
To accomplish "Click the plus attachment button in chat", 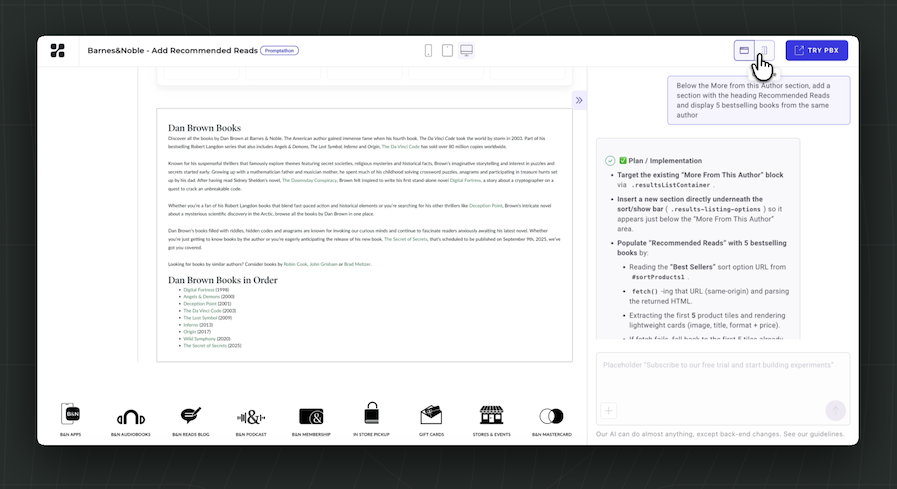I will coord(609,410).
